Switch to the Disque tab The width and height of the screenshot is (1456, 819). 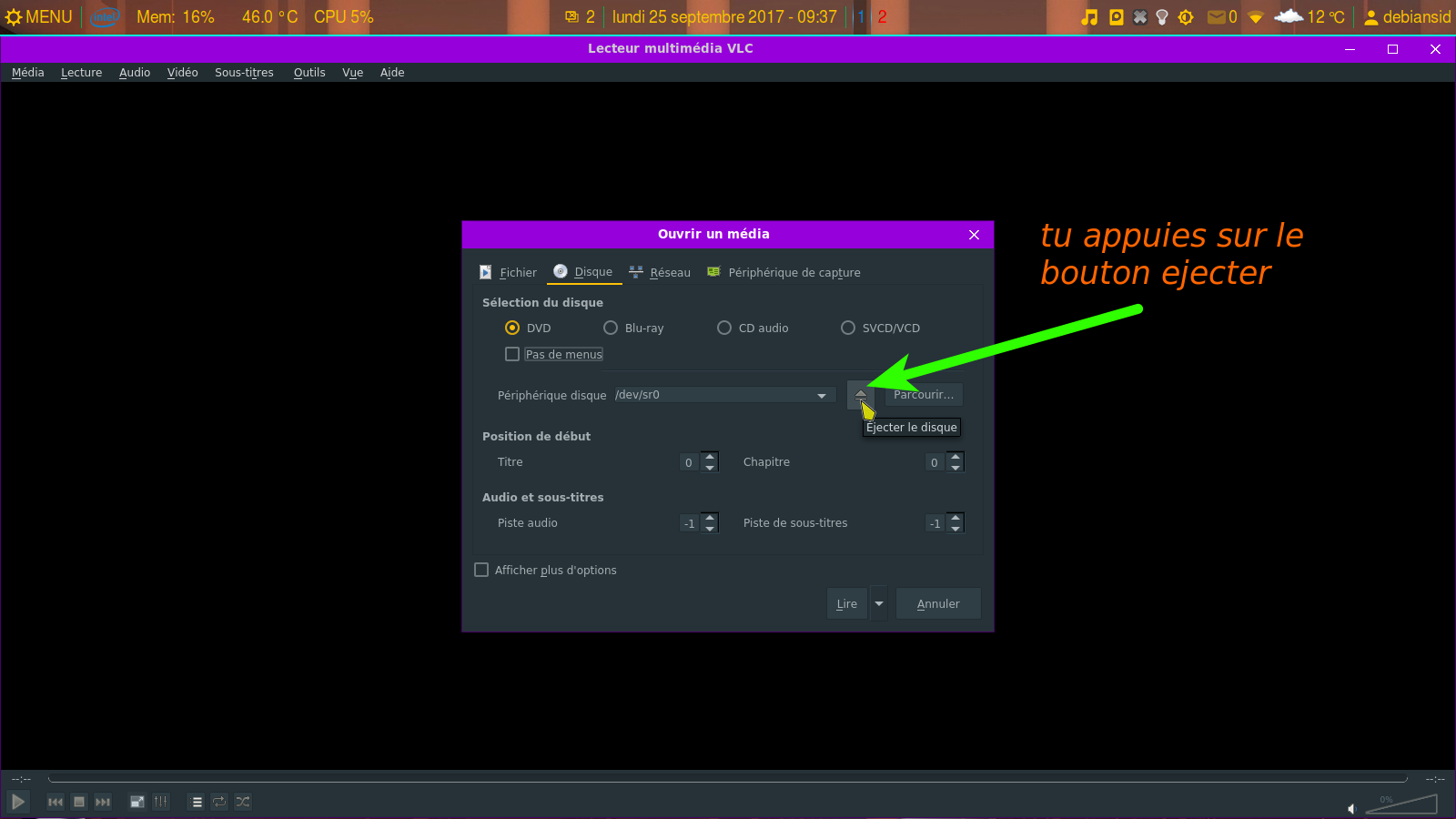(x=583, y=272)
